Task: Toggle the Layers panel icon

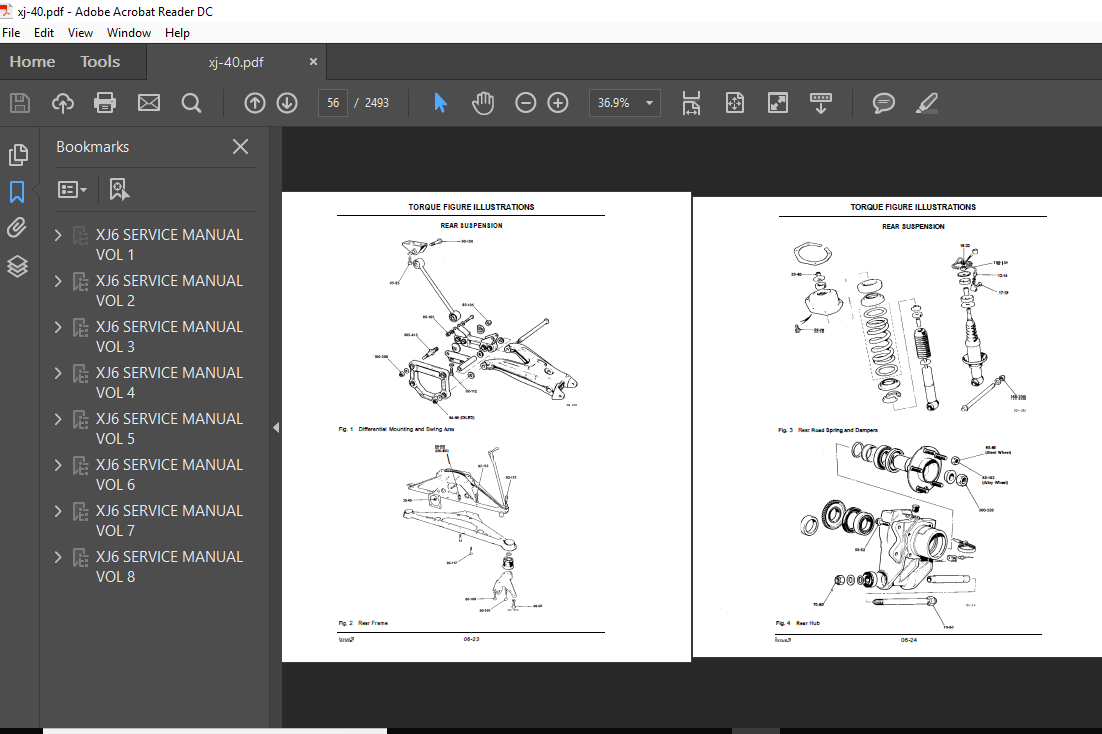Action: pos(17,266)
